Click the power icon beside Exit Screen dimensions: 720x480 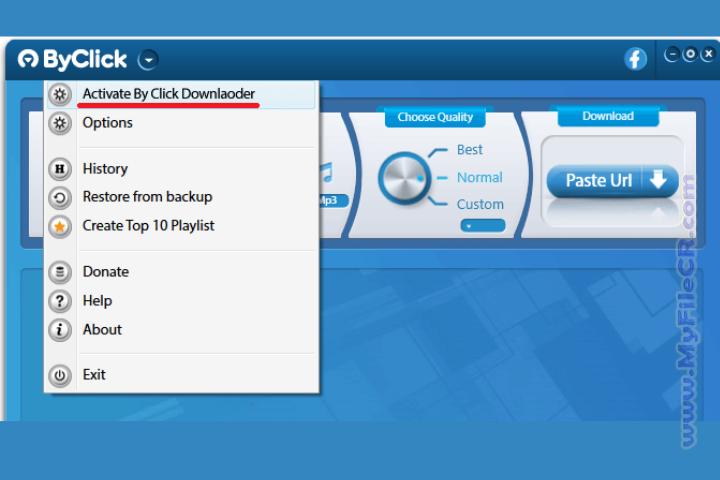click(60, 376)
